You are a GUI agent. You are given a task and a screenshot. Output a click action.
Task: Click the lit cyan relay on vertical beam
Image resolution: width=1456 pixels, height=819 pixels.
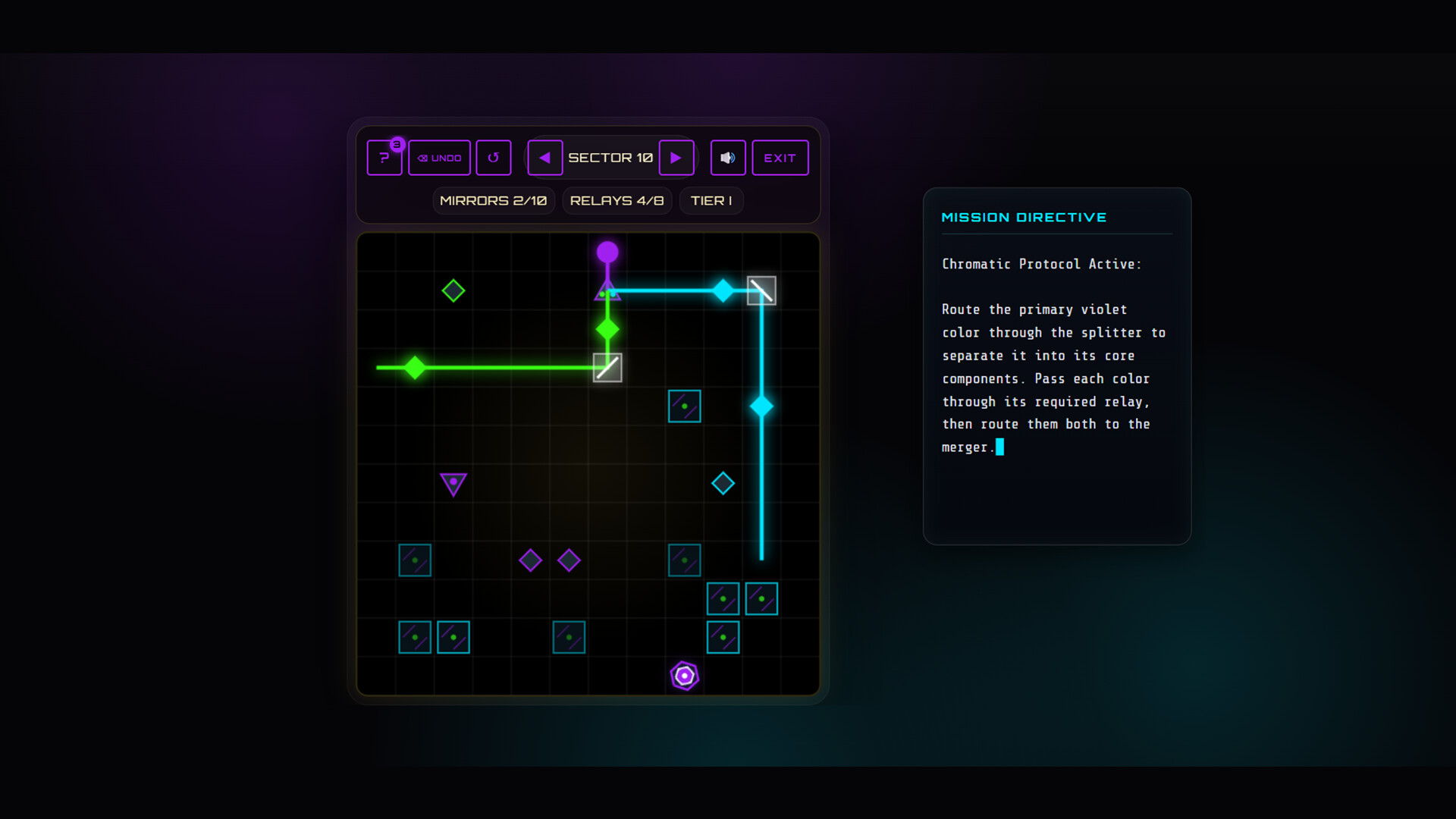pos(761,406)
